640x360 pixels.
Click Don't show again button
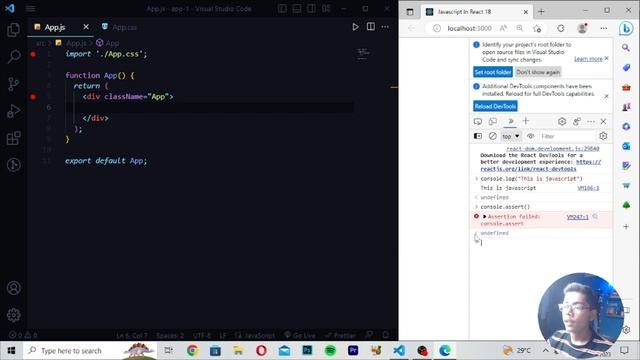click(x=538, y=72)
